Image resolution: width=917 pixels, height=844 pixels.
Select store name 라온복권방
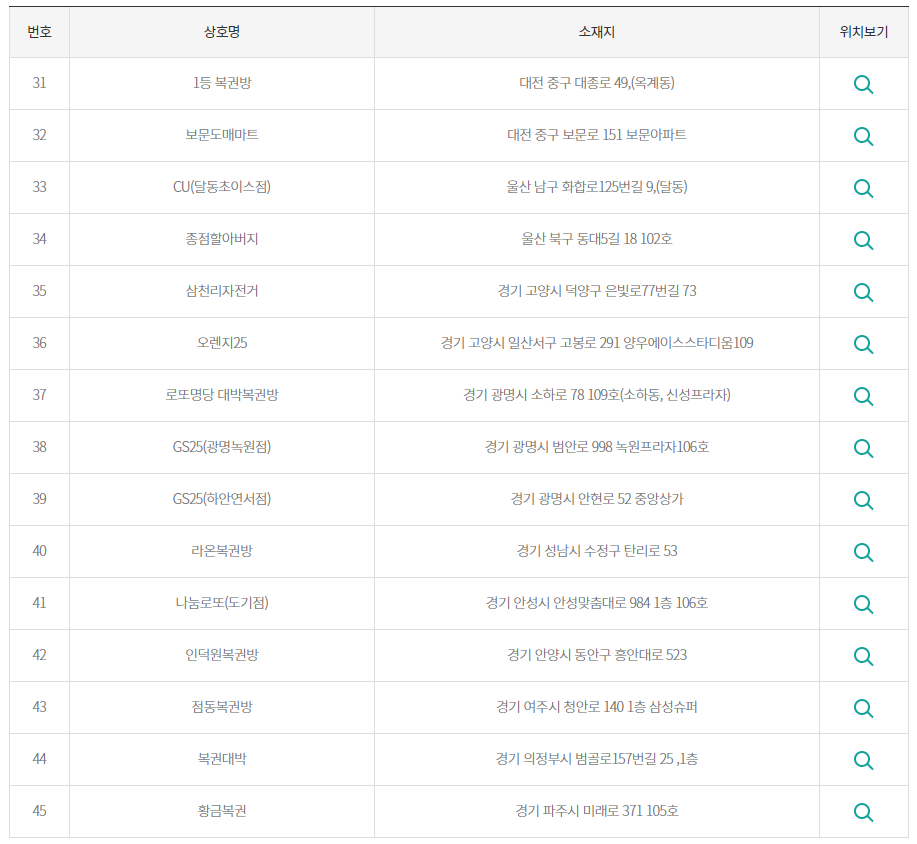point(222,552)
